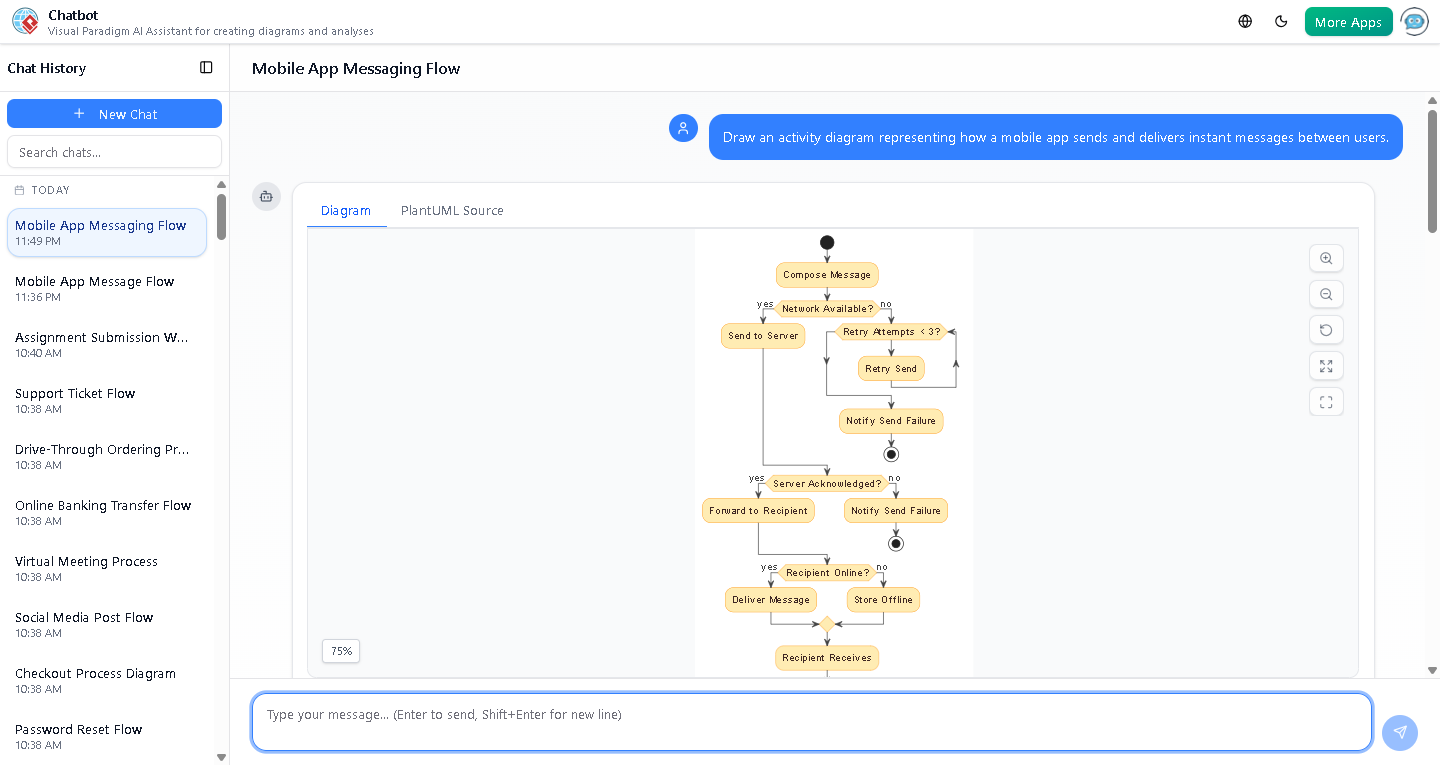Open More Apps
The image size is (1440, 765).
[1348, 20]
